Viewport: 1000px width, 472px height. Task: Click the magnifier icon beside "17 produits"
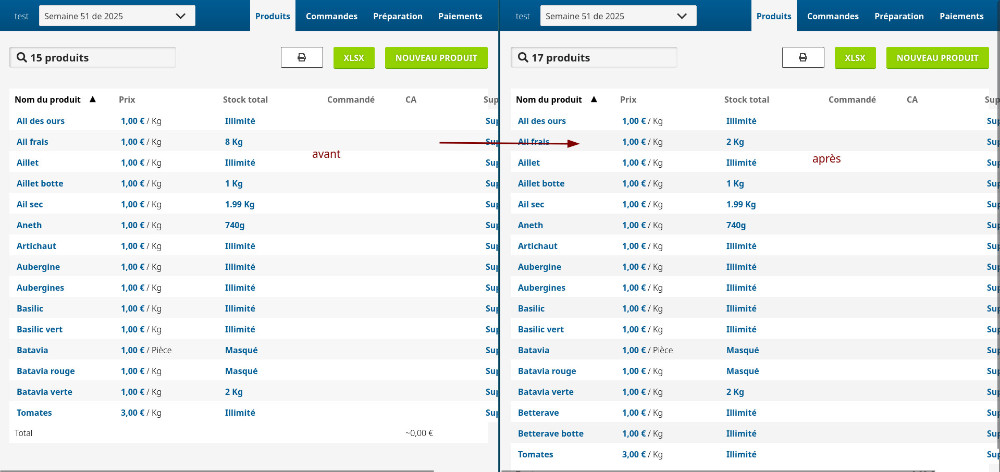pyautogui.click(x=522, y=58)
